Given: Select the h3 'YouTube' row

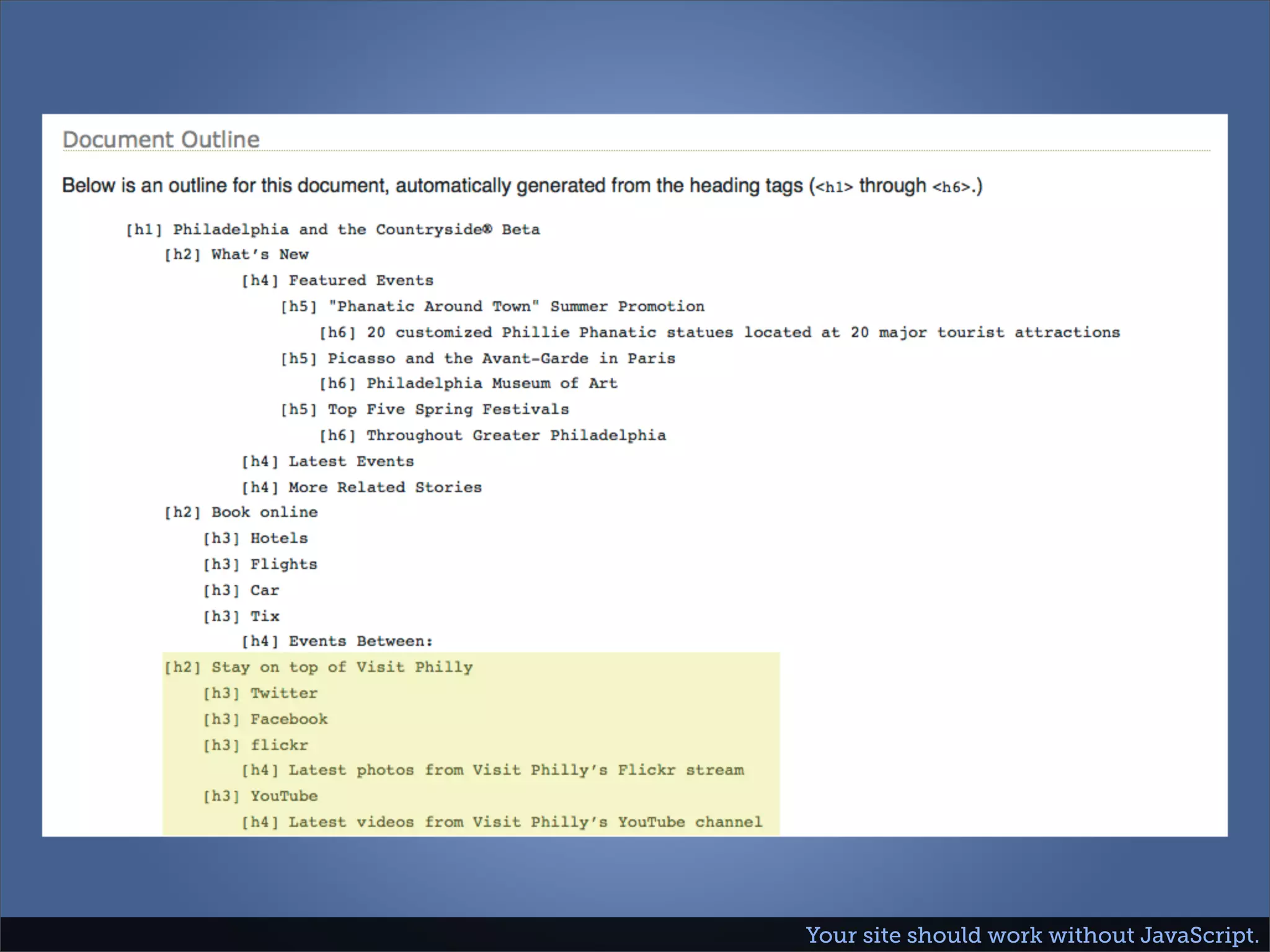Looking at the screenshot, I should pos(260,796).
